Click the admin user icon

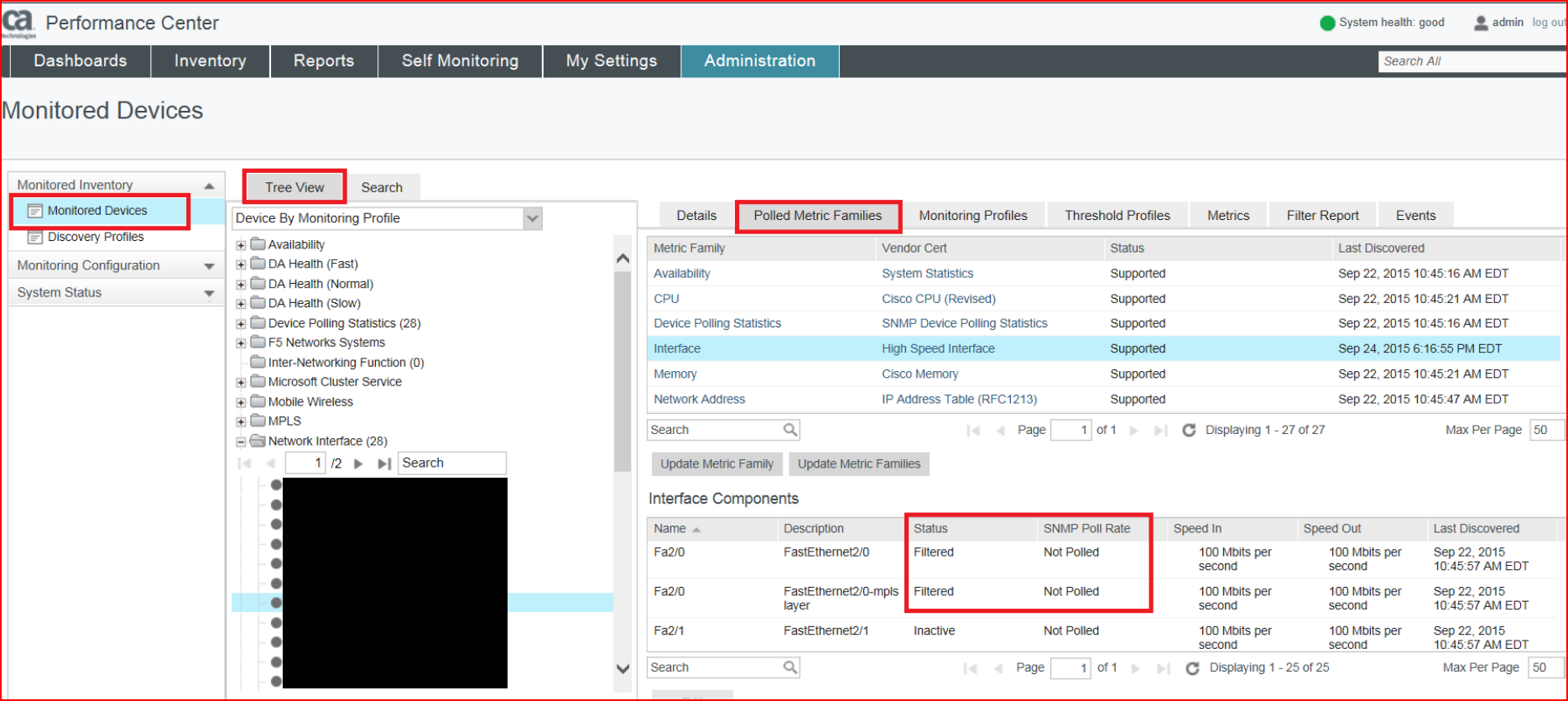point(1481,24)
